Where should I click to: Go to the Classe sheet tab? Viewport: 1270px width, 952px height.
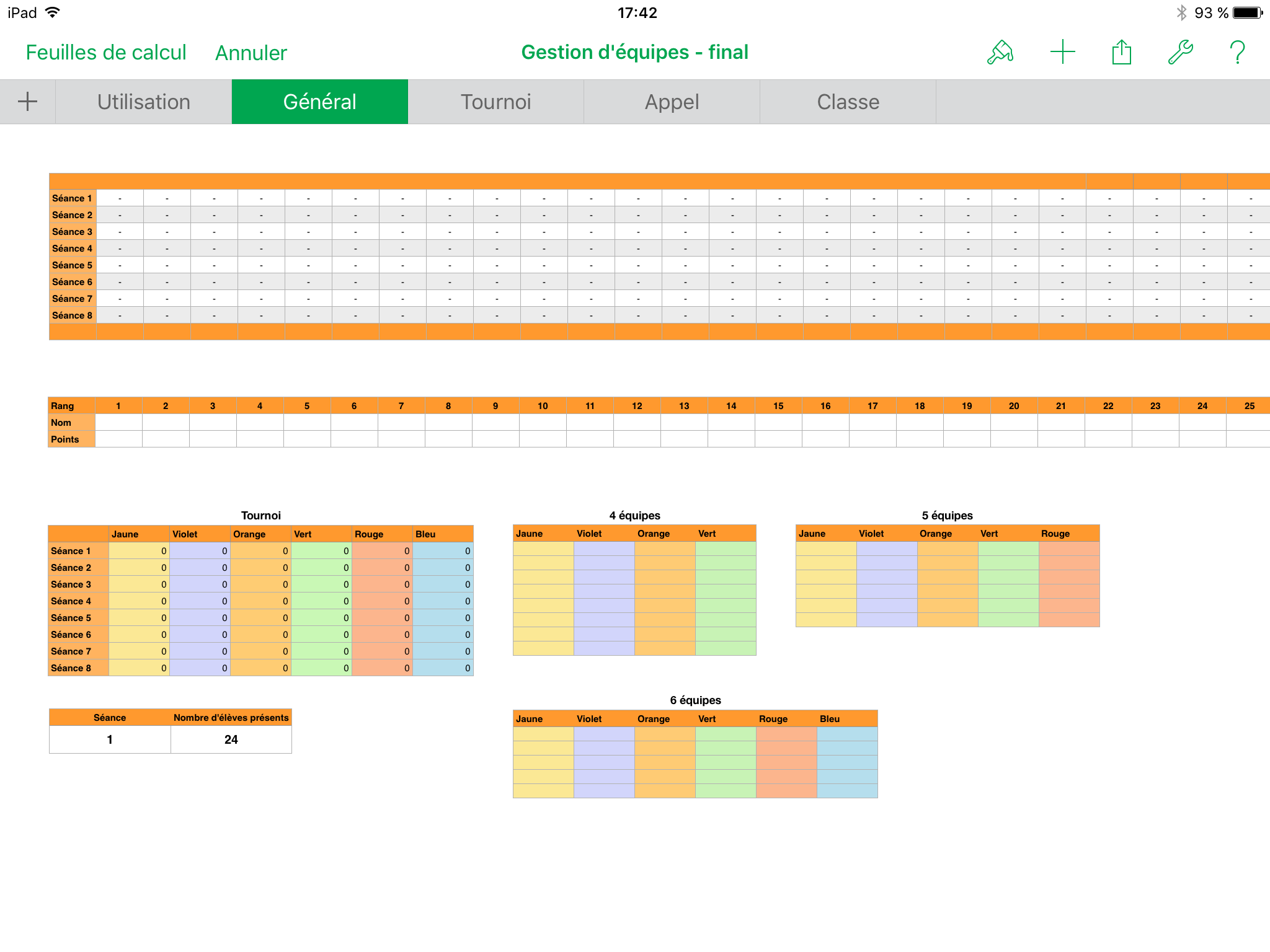(848, 102)
